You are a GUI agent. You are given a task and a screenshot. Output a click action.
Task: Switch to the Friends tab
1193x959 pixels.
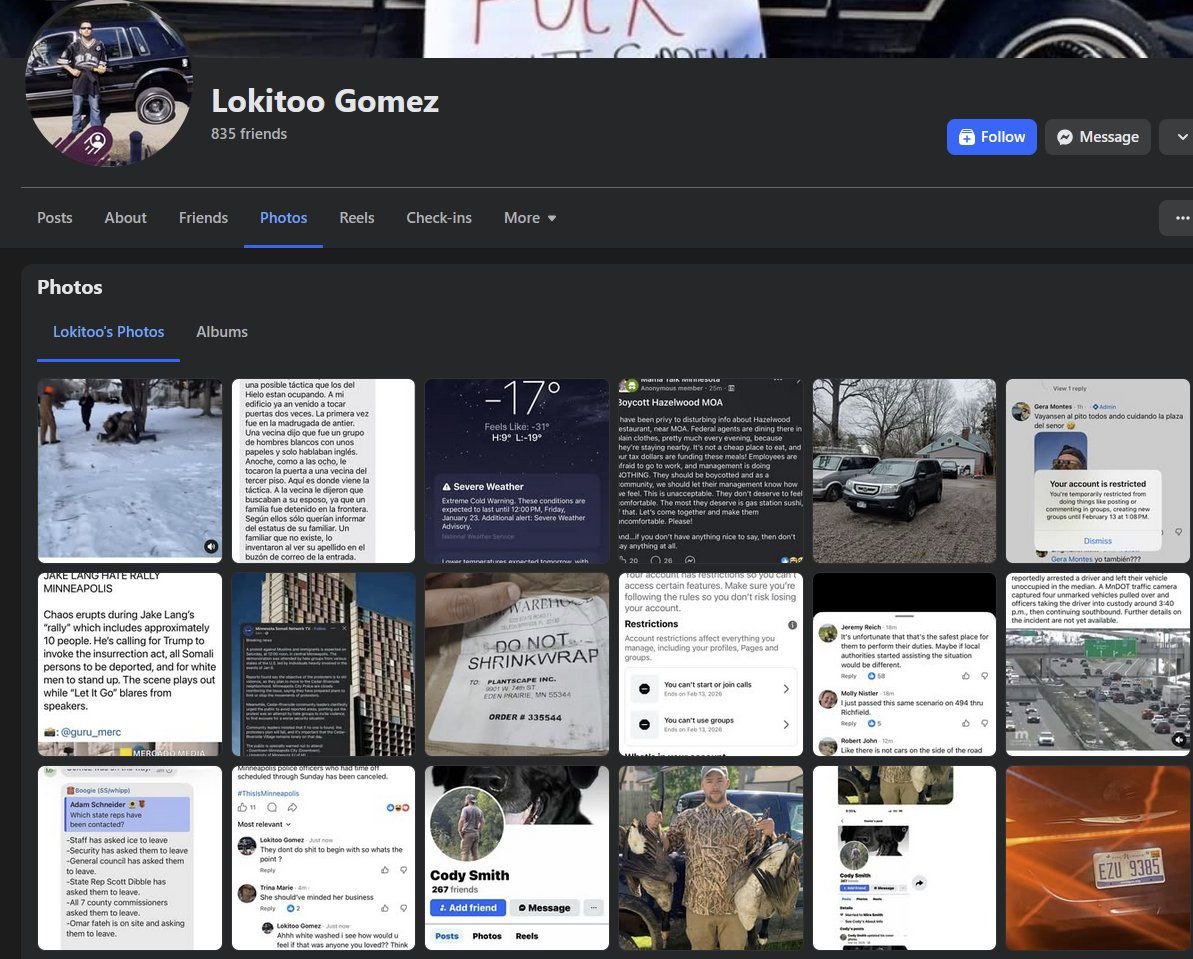[x=203, y=218]
